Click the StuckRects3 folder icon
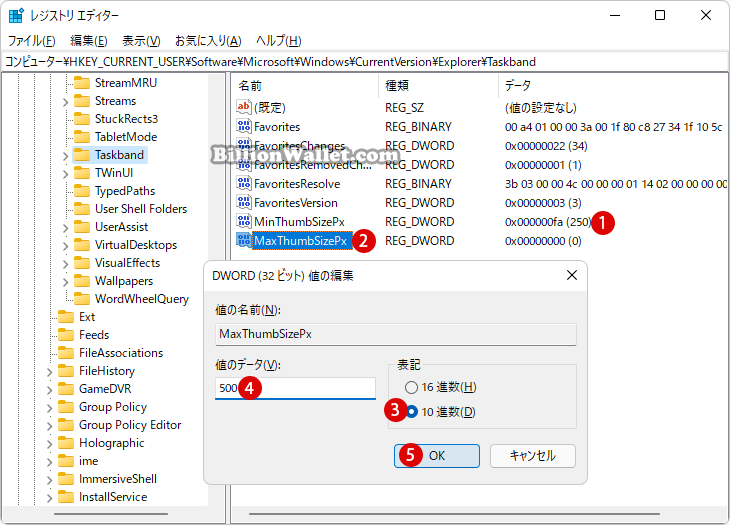 [x=82, y=119]
